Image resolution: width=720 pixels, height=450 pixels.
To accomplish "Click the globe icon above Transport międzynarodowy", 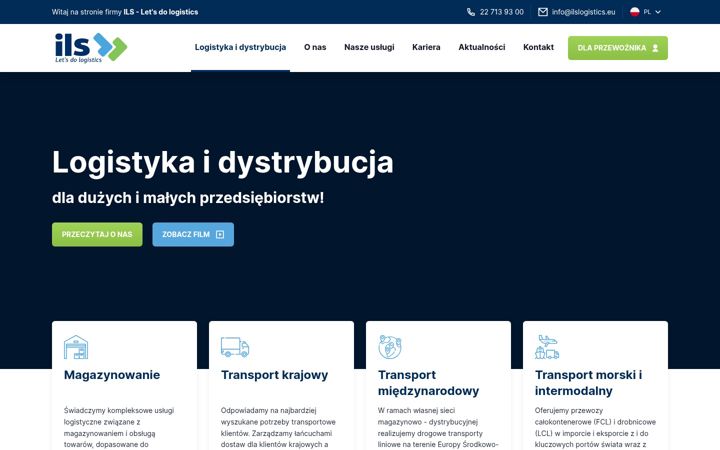I will click(390, 347).
